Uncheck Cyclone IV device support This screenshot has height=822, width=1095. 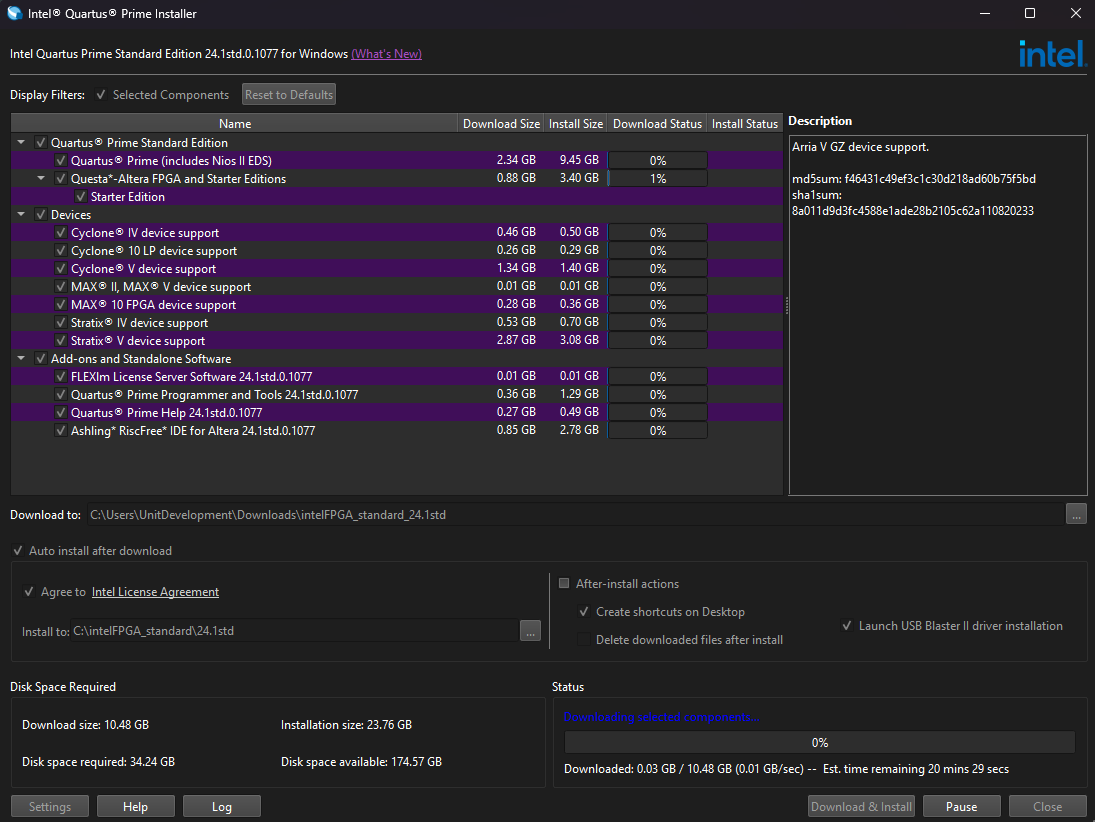61,233
